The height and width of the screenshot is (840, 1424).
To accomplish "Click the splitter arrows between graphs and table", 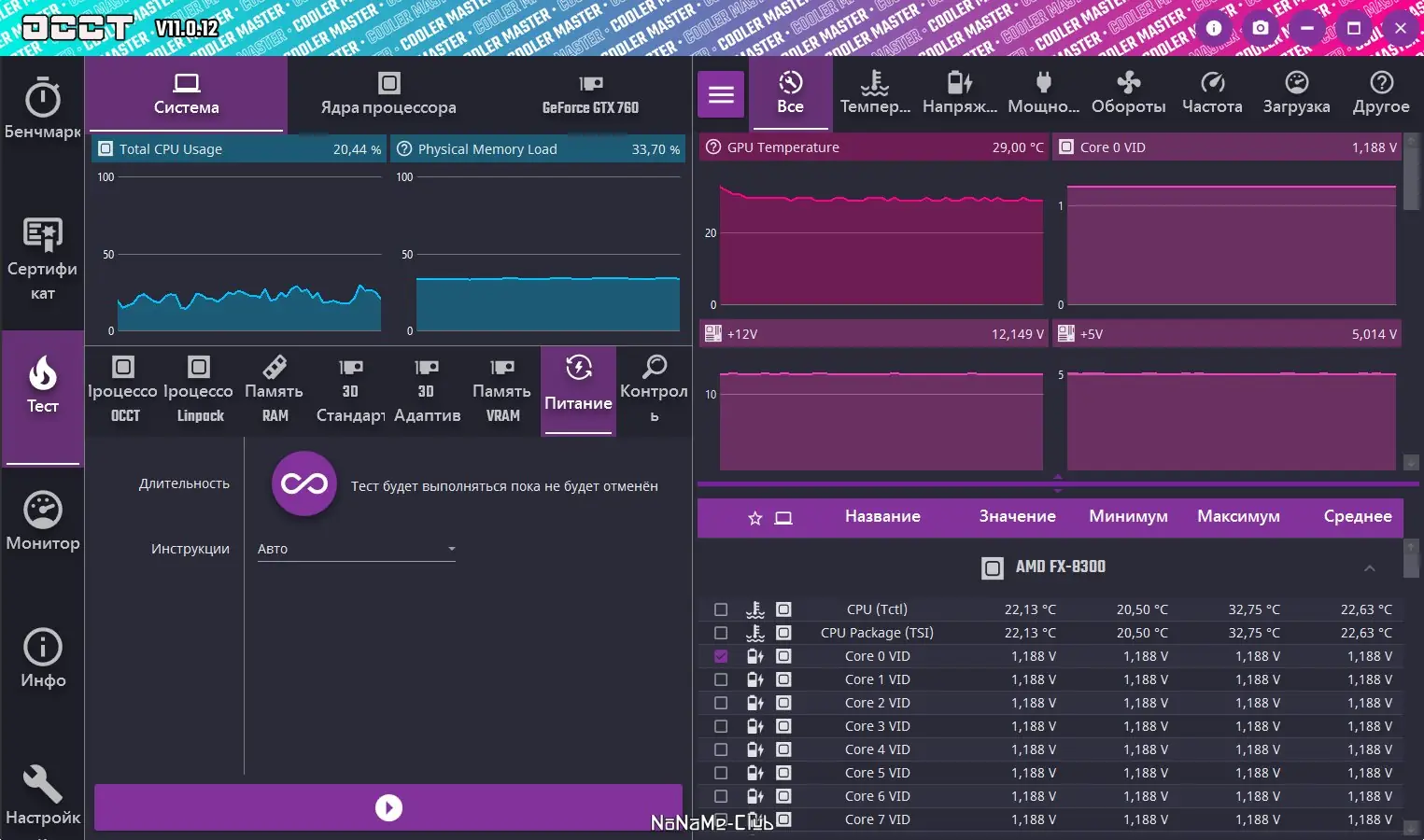I will click(1058, 483).
